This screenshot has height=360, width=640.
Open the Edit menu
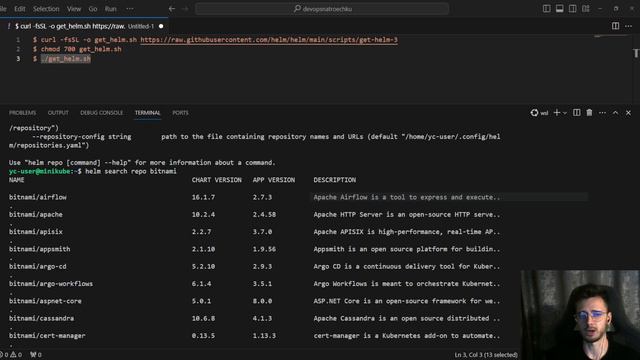point(20,9)
